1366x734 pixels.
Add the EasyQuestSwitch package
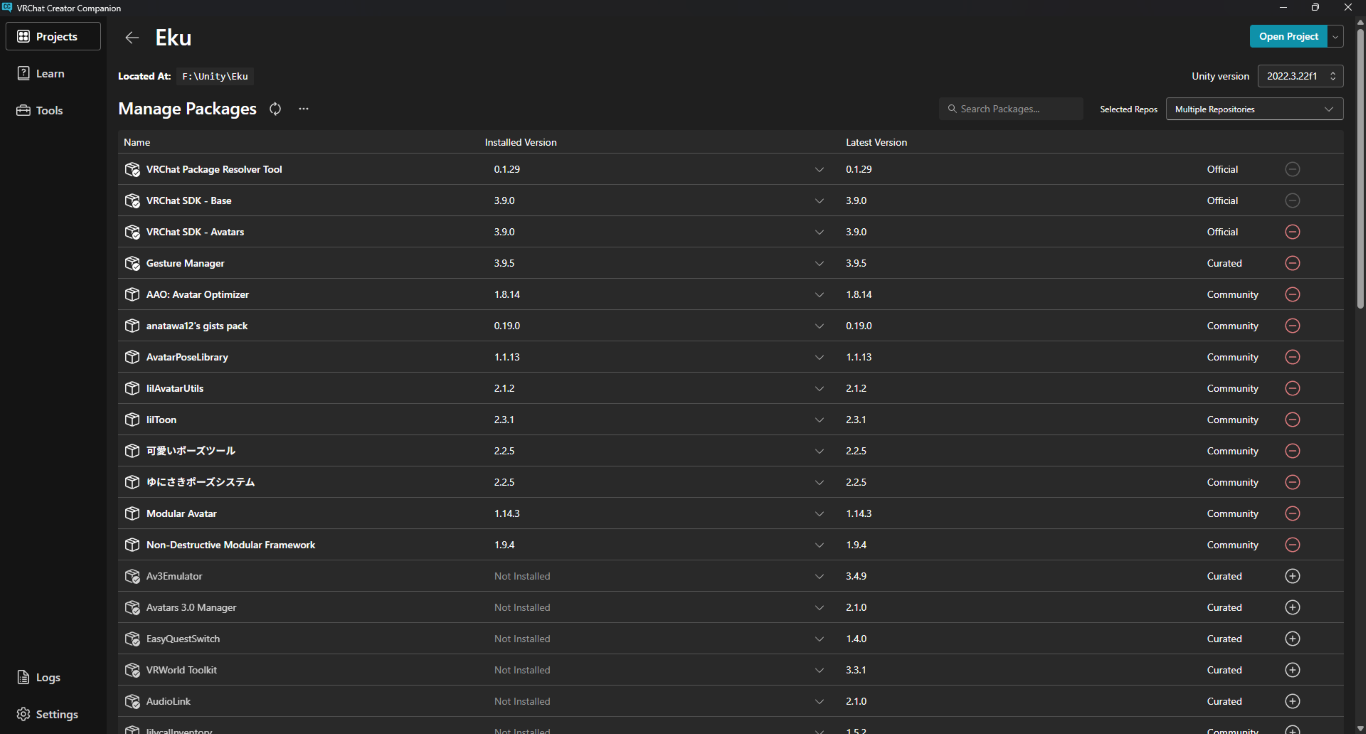pos(1292,639)
